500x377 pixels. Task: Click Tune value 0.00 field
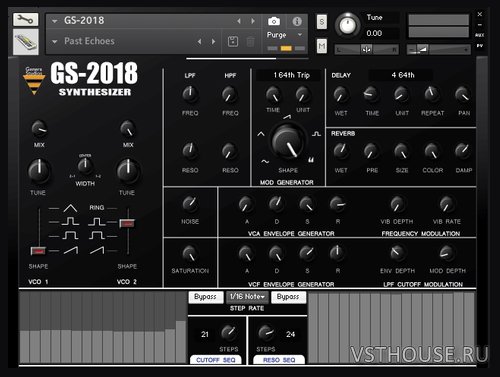381,33
